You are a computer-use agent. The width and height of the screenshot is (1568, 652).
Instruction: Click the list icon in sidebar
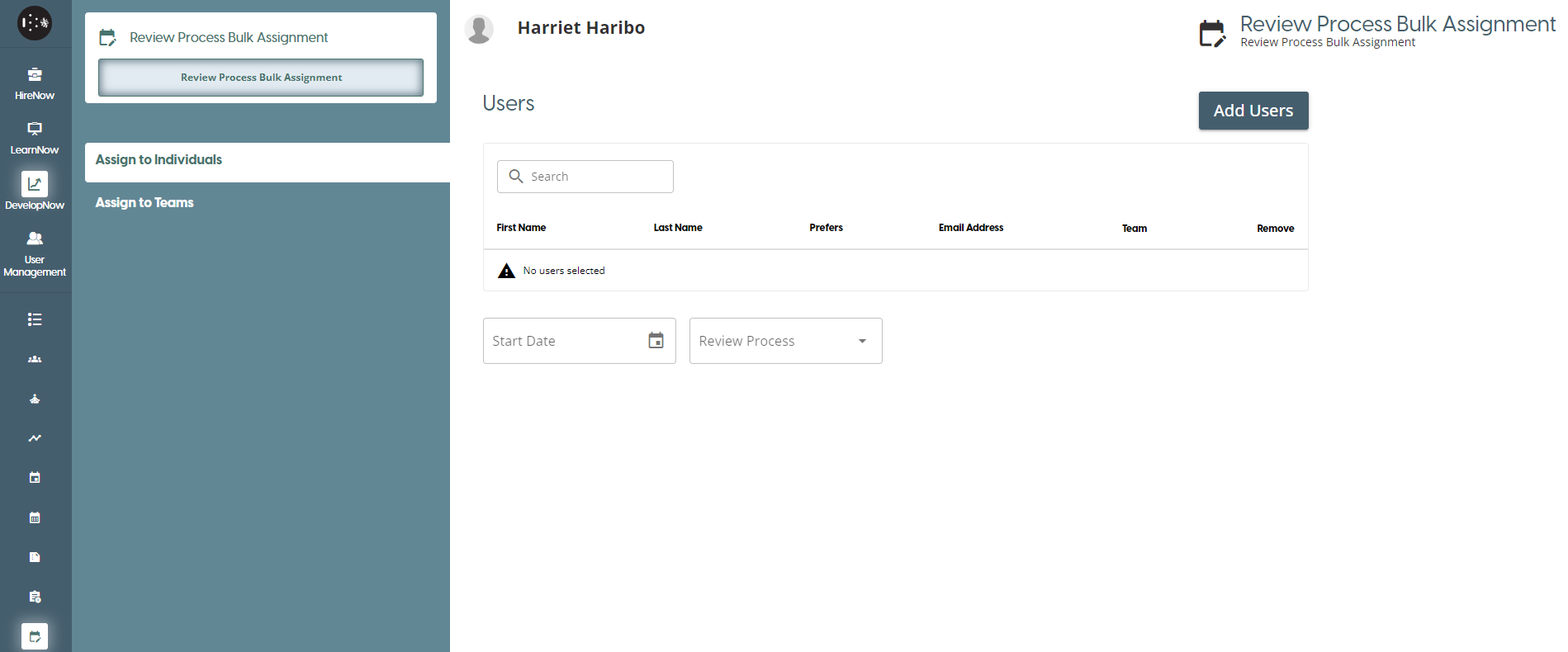click(x=35, y=319)
